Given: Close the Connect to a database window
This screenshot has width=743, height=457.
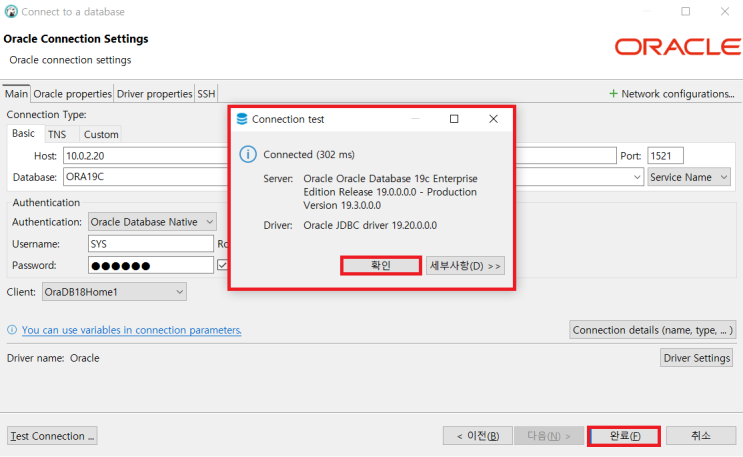Looking at the screenshot, I should [x=725, y=11].
